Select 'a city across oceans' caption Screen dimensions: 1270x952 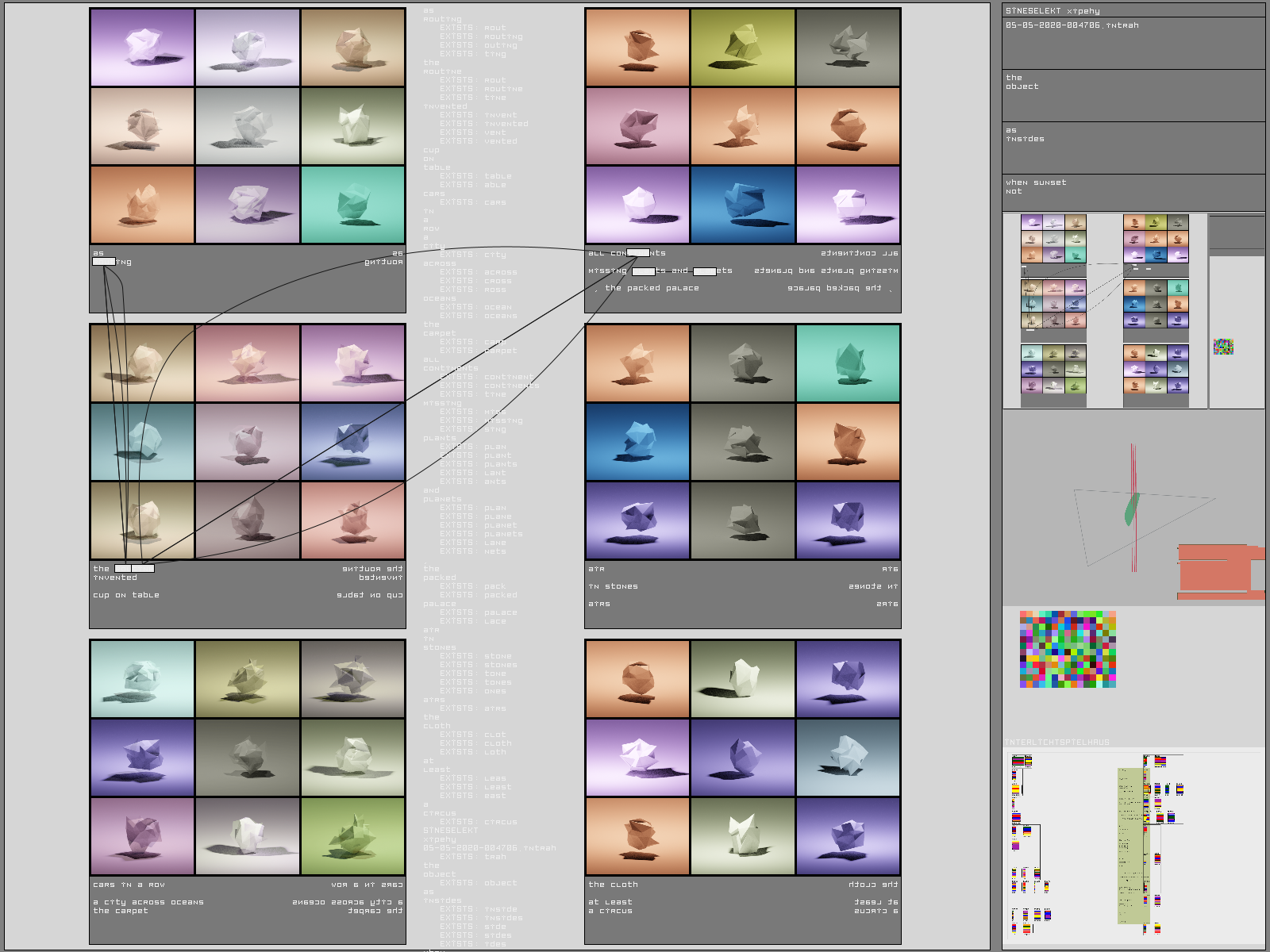click(148, 902)
